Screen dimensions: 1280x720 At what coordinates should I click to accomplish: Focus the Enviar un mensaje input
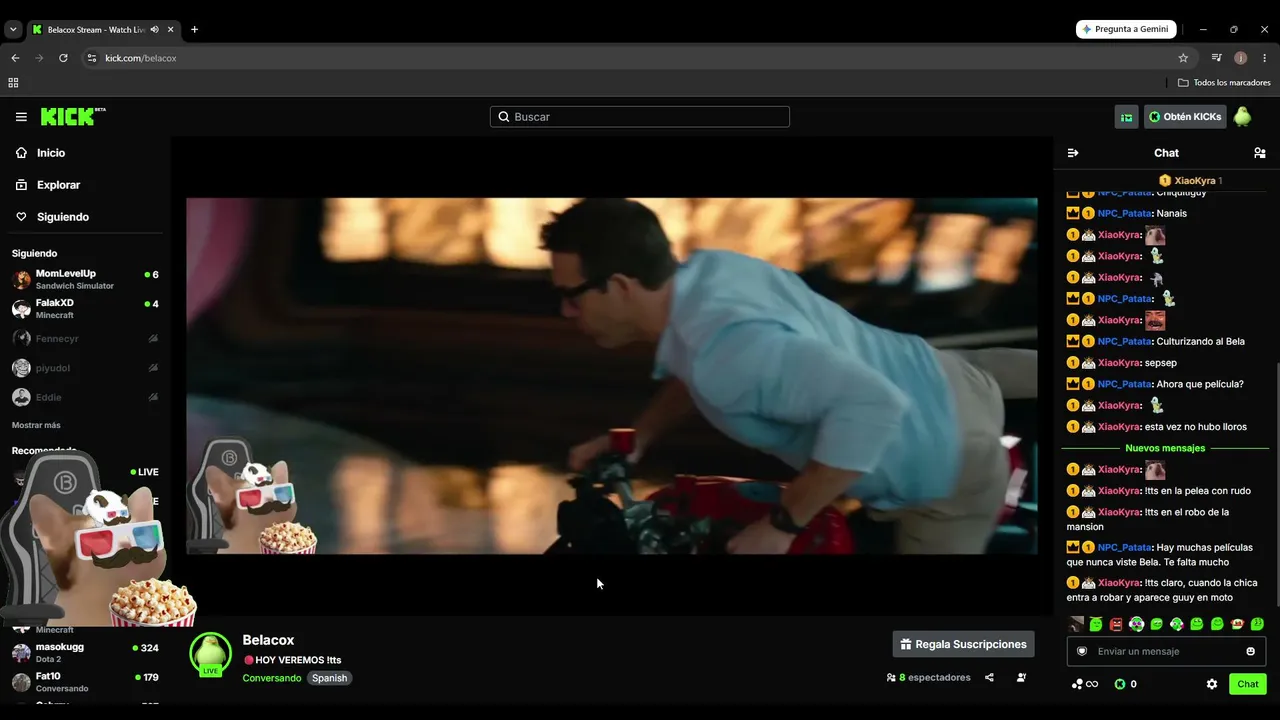tap(1166, 651)
